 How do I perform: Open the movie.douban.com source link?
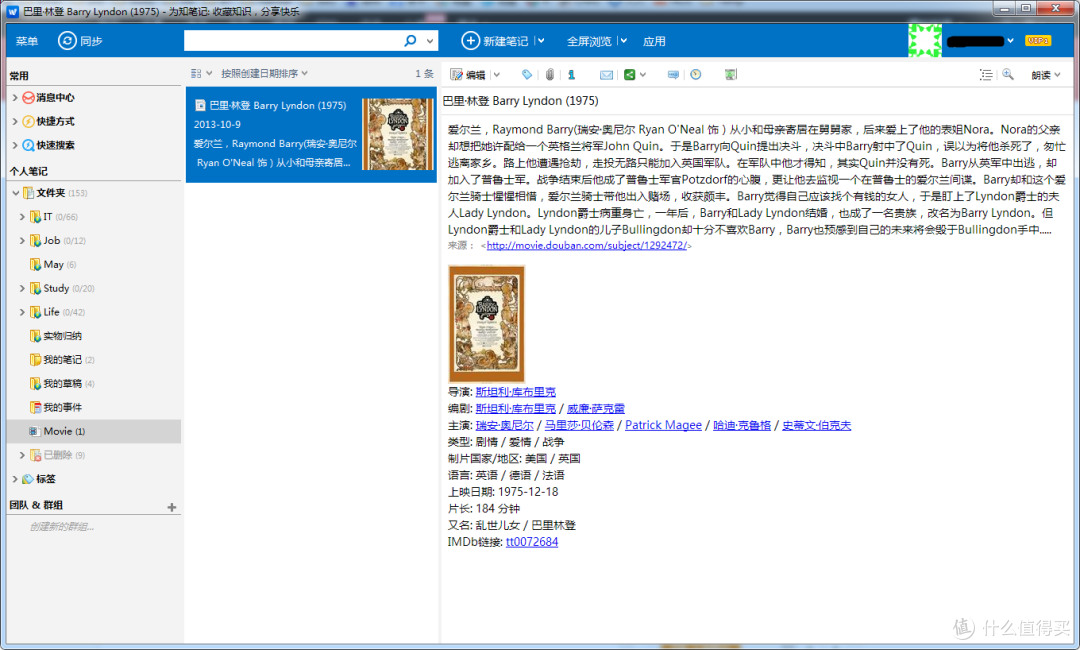coord(587,245)
